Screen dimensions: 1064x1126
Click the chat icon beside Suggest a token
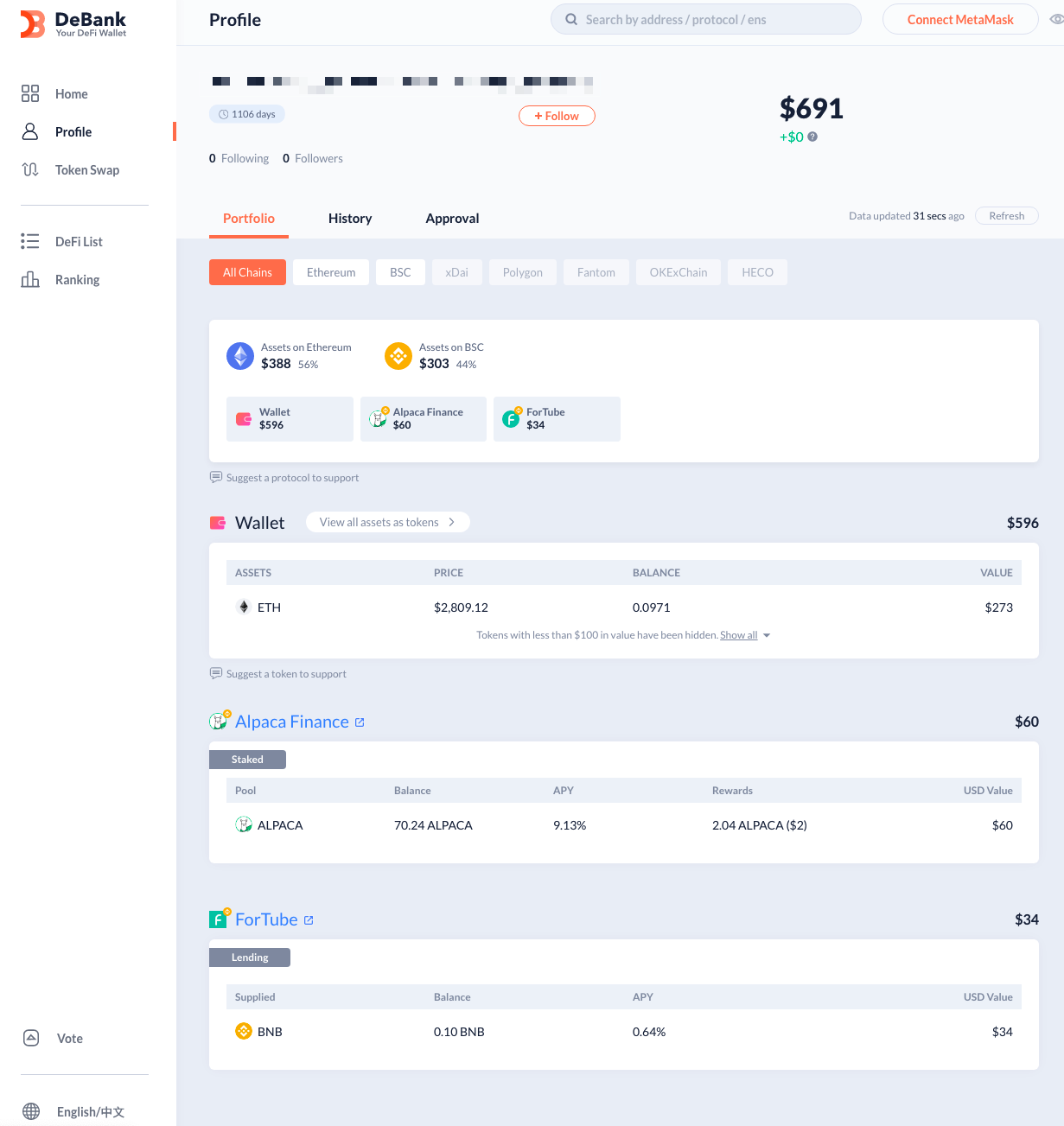(x=216, y=673)
